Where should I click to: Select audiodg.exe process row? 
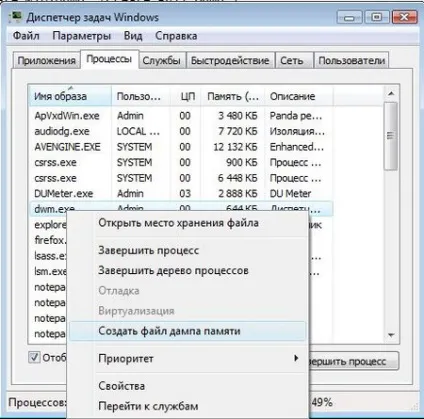180,131
